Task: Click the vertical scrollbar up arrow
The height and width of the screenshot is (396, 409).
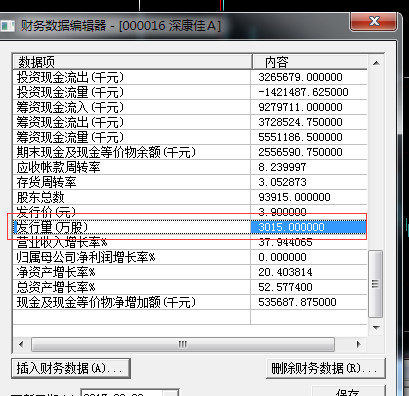Action: point(376,63)
